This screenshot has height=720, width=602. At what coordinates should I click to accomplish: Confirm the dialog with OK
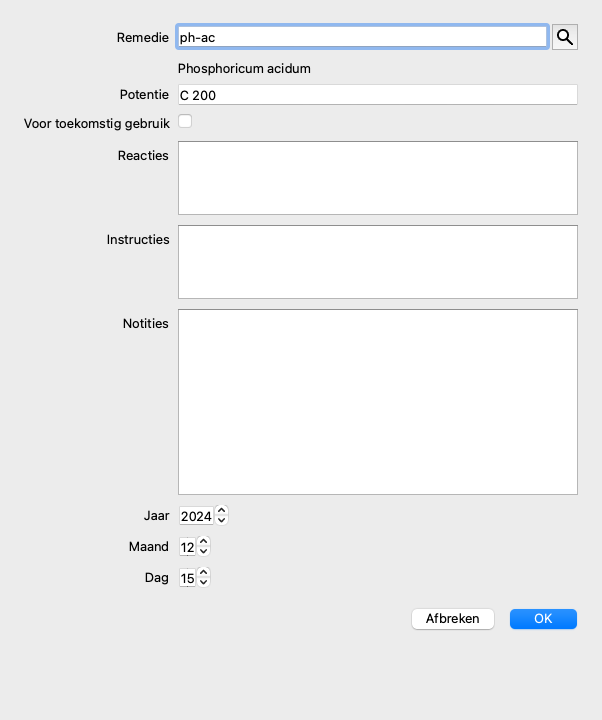pyautogui.click(x=543, y=619)
